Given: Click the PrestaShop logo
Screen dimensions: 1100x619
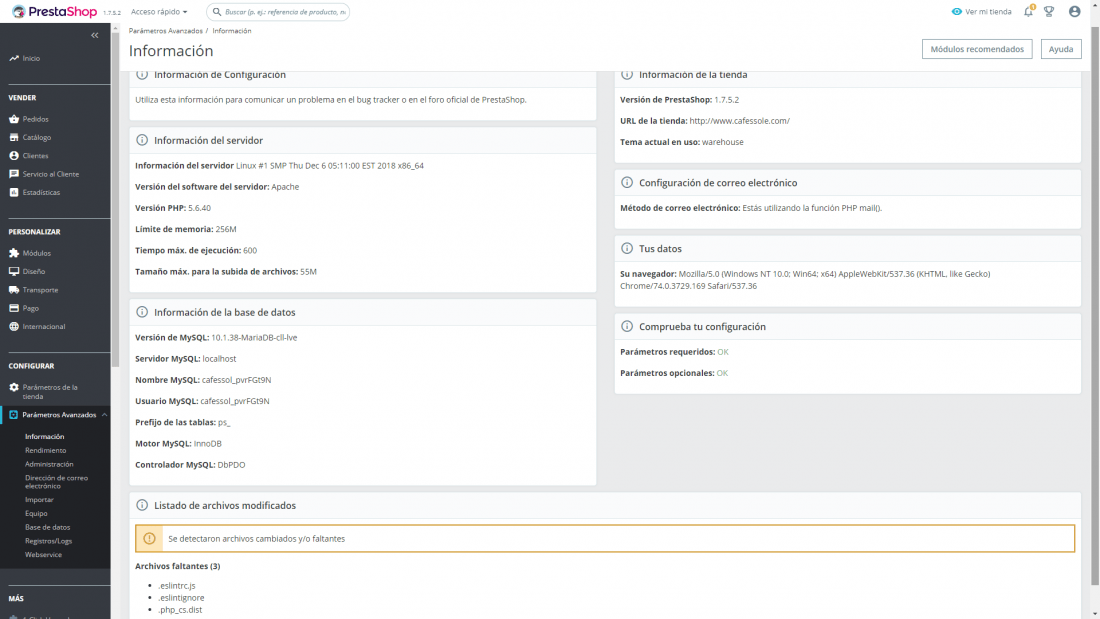Looking at the screenshot, I should tap(55, 12).
